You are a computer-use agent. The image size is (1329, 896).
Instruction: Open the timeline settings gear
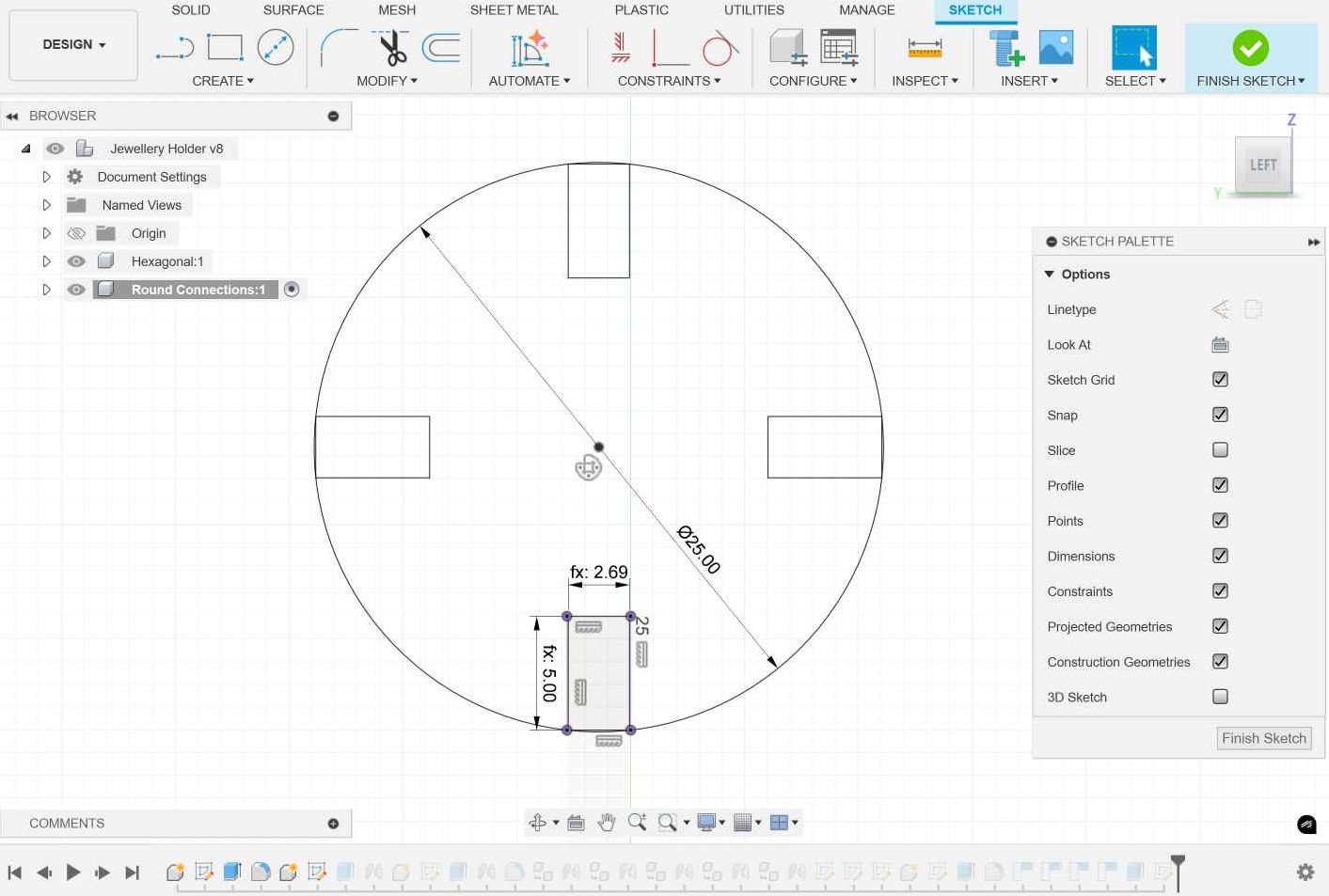1305,872
